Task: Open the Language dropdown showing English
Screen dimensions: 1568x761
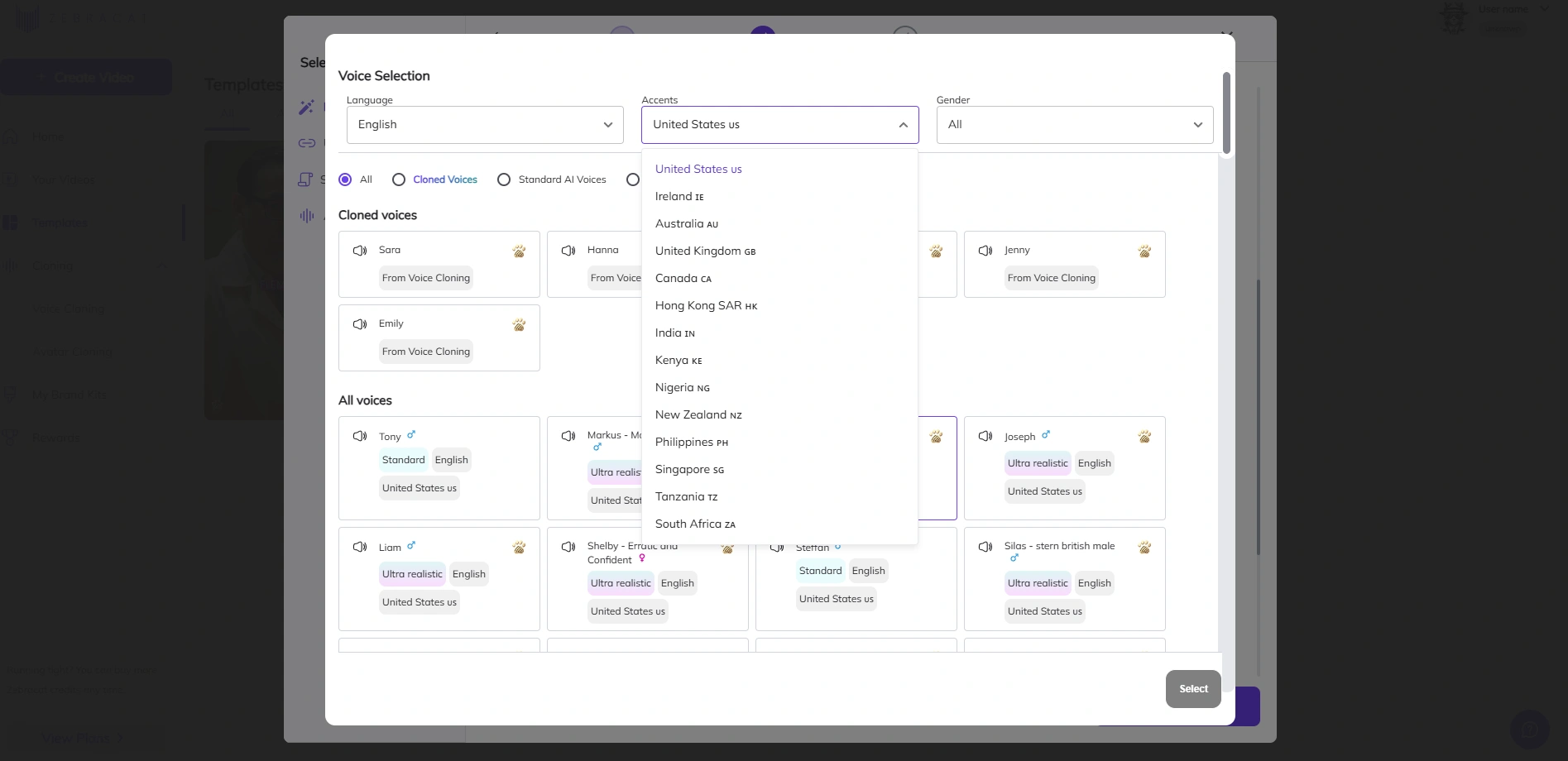Action: click(485, 125)
